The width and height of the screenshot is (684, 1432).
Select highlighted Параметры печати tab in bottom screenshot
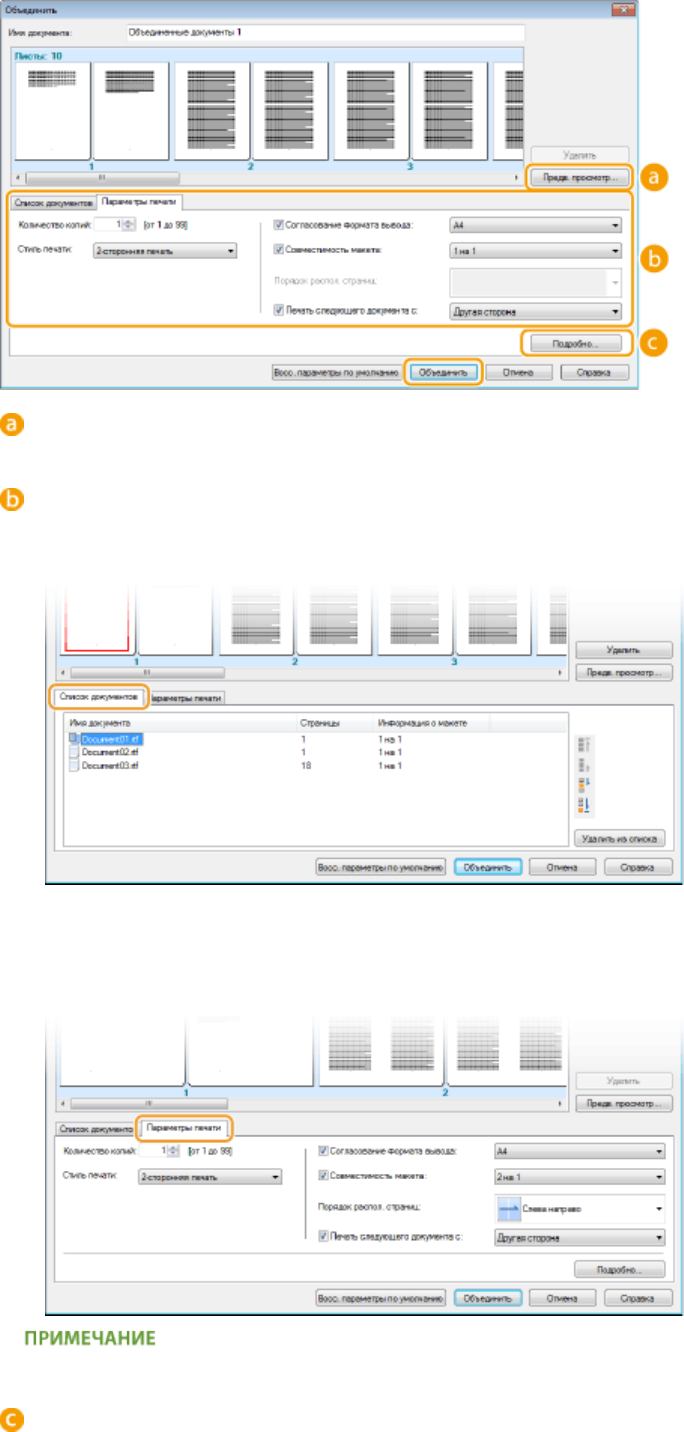pos(185,1127)
